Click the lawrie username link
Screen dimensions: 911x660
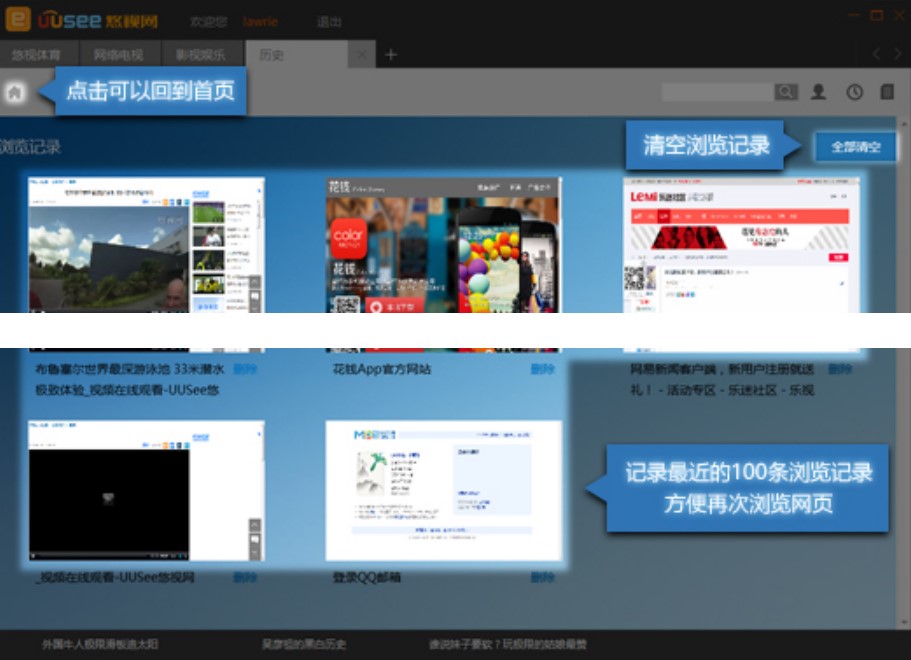260,22
